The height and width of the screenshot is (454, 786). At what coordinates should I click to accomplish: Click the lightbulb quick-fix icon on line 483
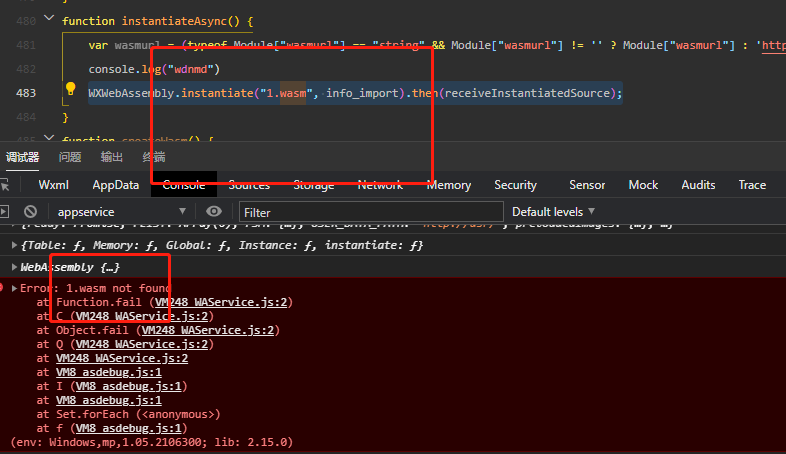[71, 89]
